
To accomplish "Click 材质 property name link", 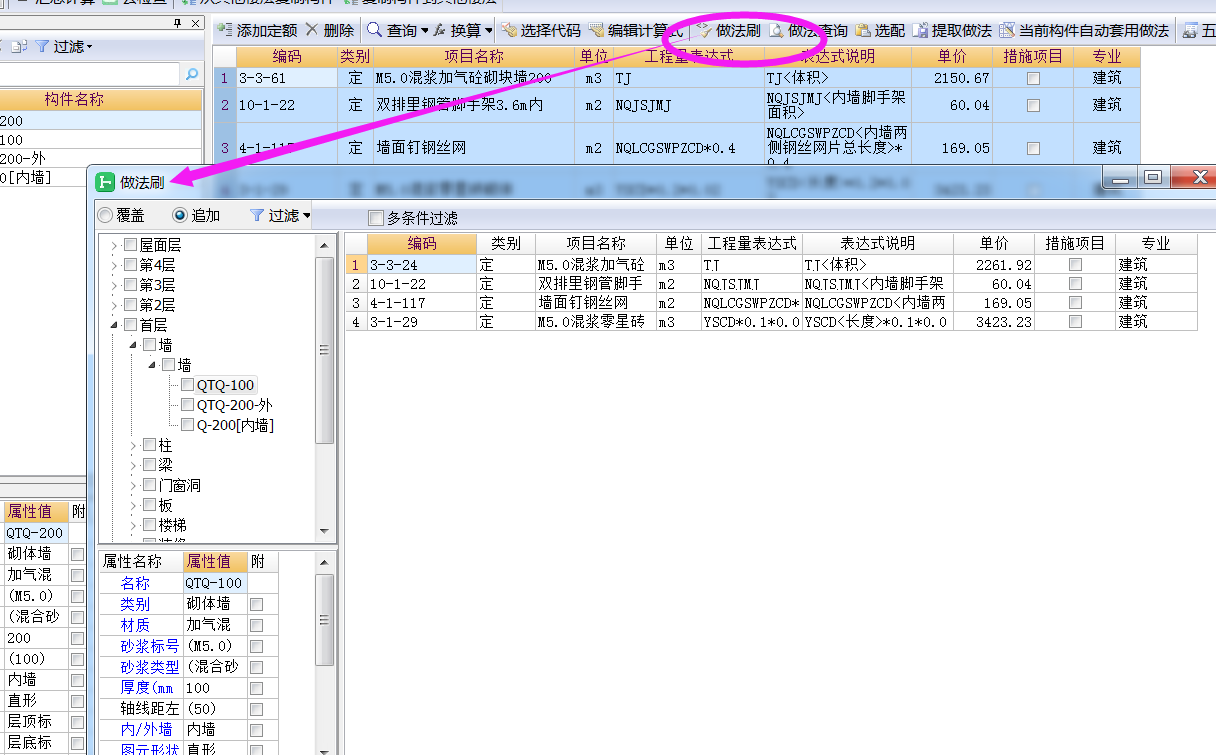I will (135, 625).
